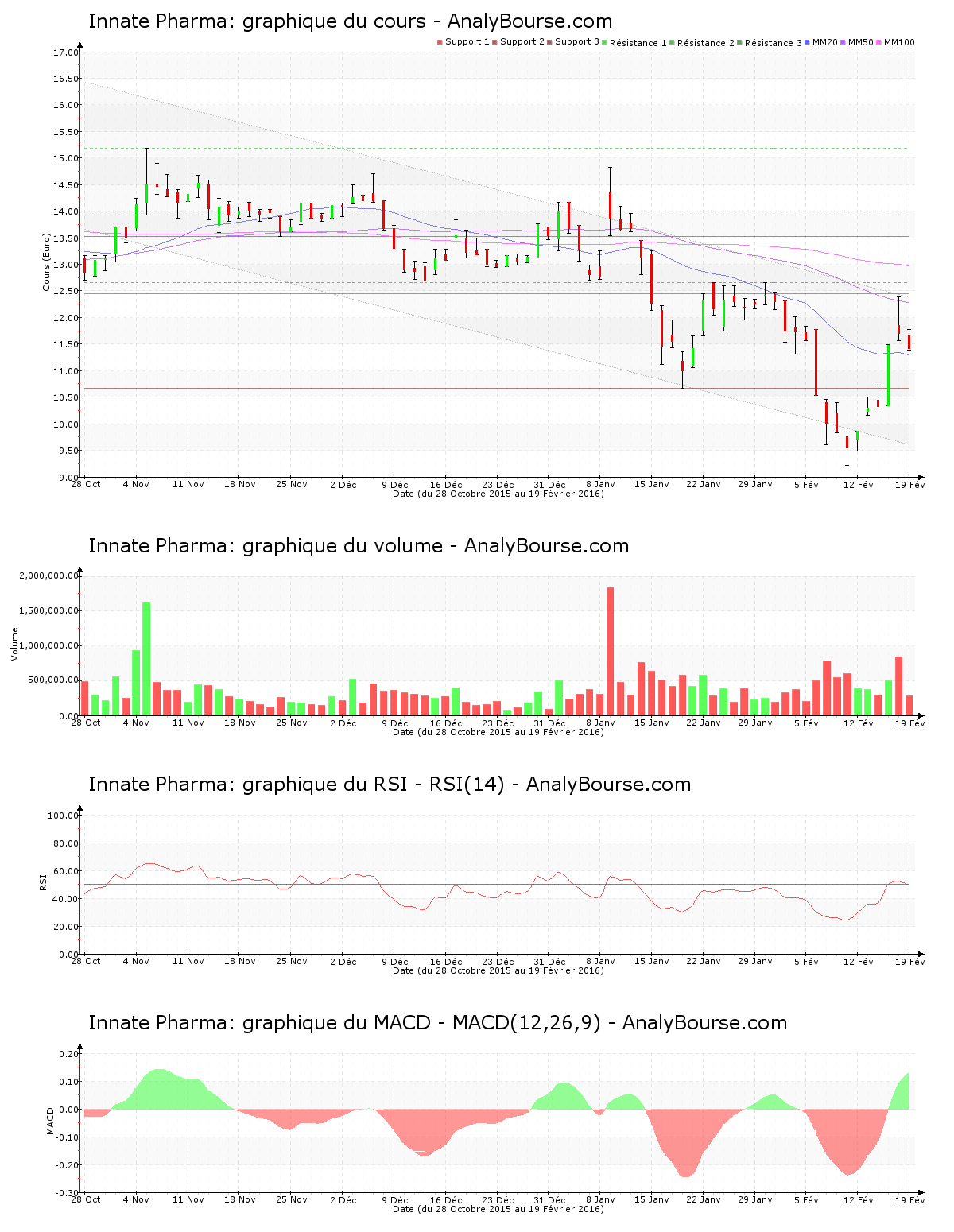Click the 'Volume' vertical axis label
The height and width of the screenshot is (1232, 954).
[14, 644]
